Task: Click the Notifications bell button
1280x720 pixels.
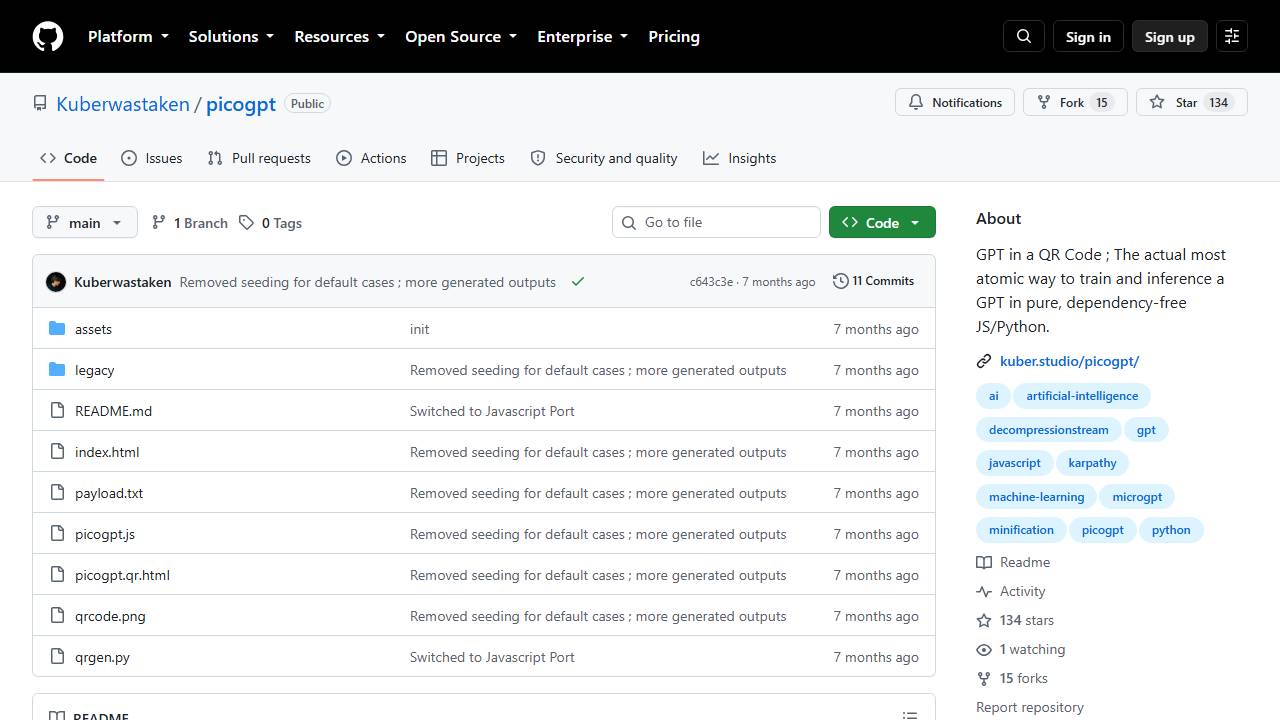Action: tap(955, 102)
